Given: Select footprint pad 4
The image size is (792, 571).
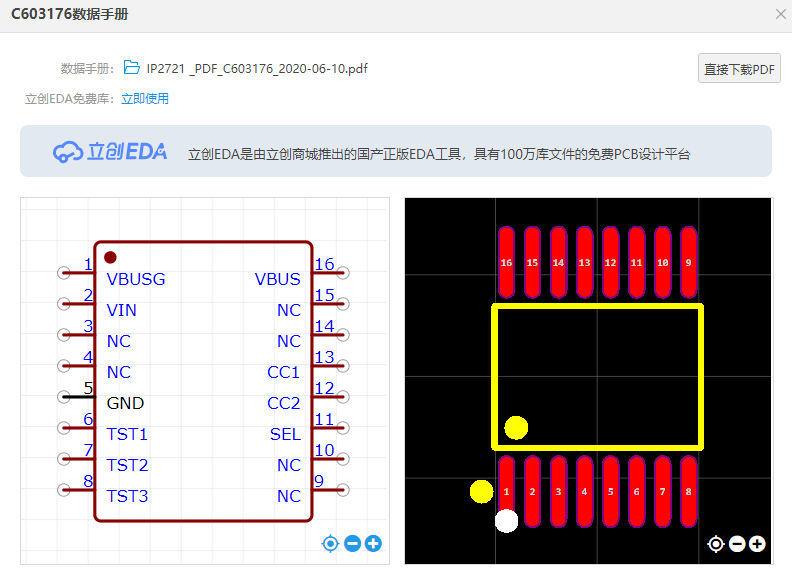Looking at the screenshot, I should click(x=584, y=491).
